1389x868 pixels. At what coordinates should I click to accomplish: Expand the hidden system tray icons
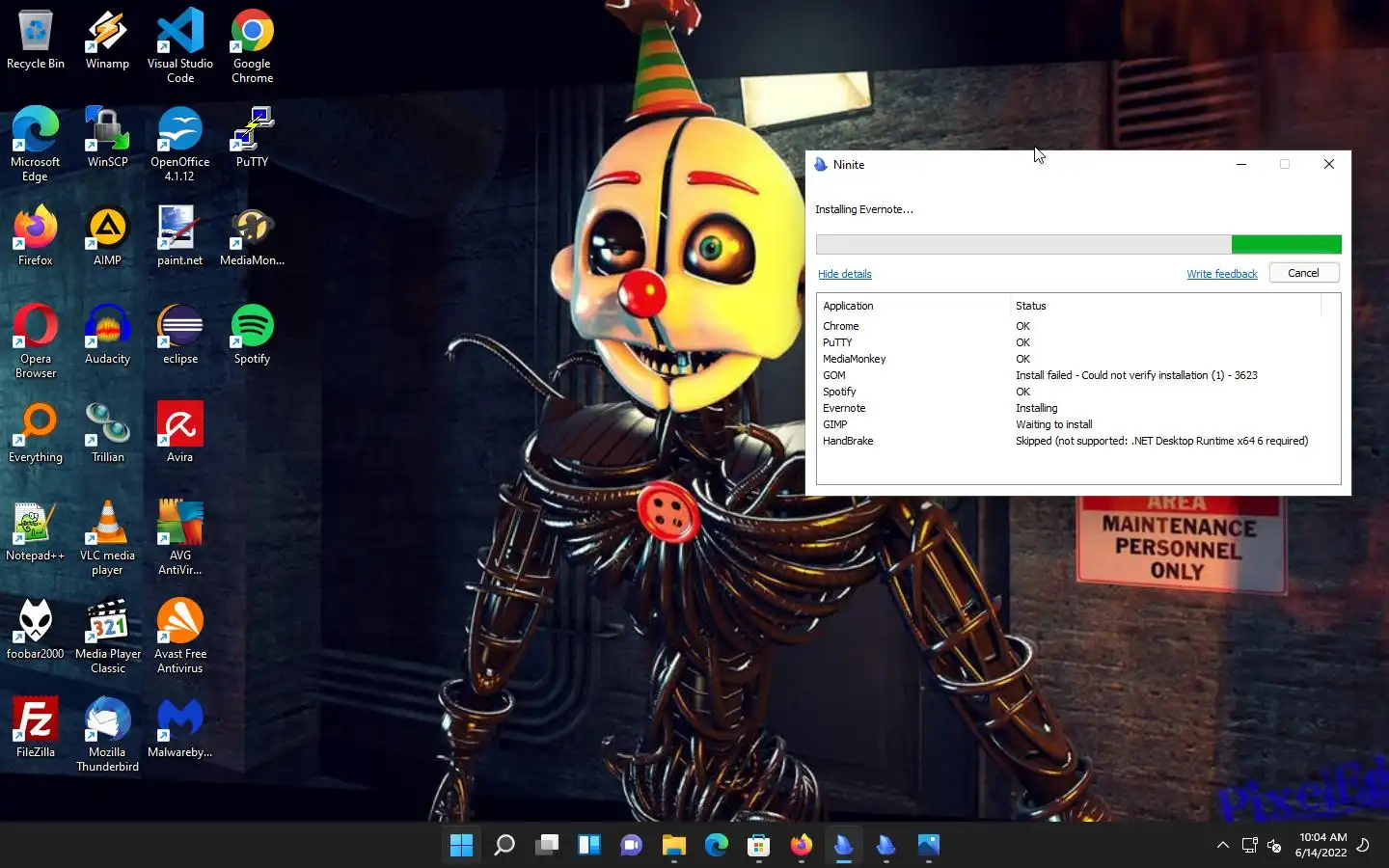(1222, 846)
